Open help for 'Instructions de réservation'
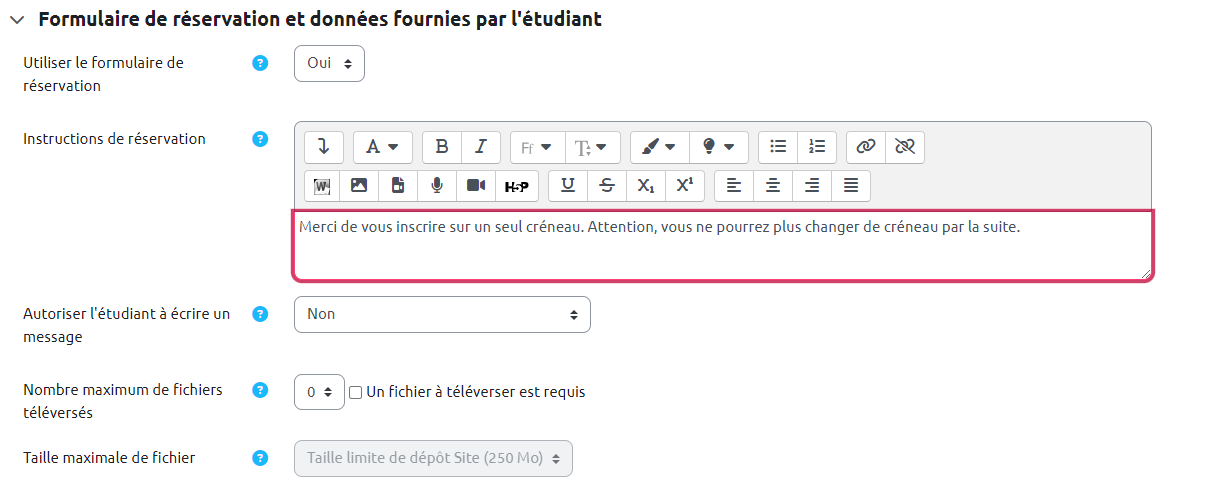This screenshot has width=1209, height=487. [x=260, y=139]
